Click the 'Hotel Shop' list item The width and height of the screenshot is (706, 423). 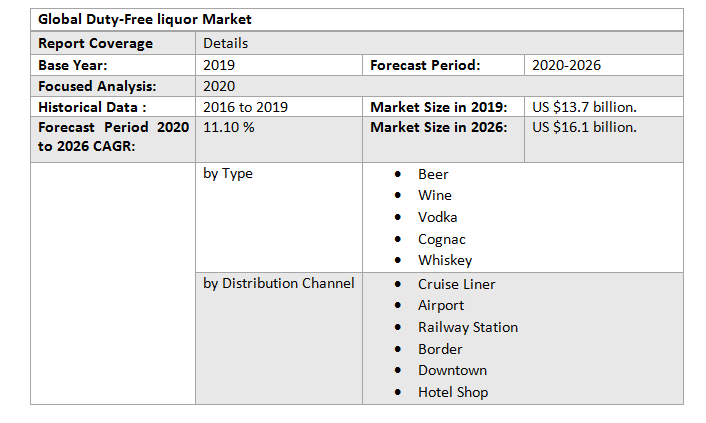453,392
